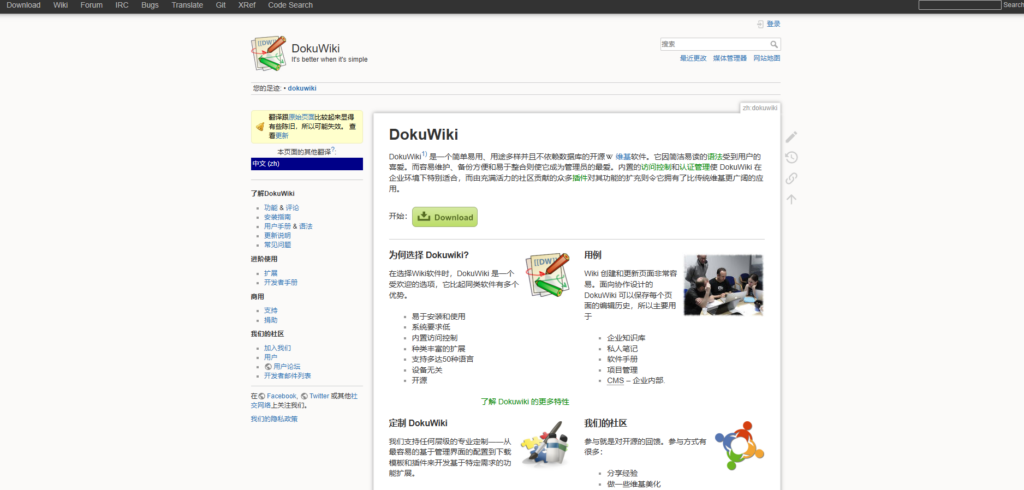Click the 登录 login link
The image size is (1024, 490).
(x=772, y=23)
